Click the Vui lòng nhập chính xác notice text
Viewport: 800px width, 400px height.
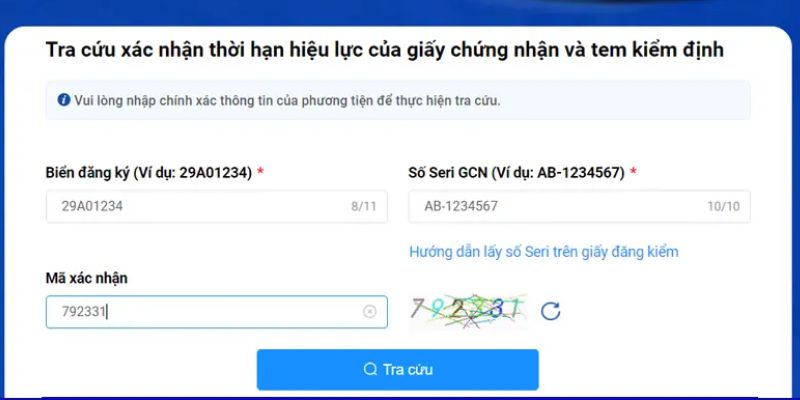287,100
